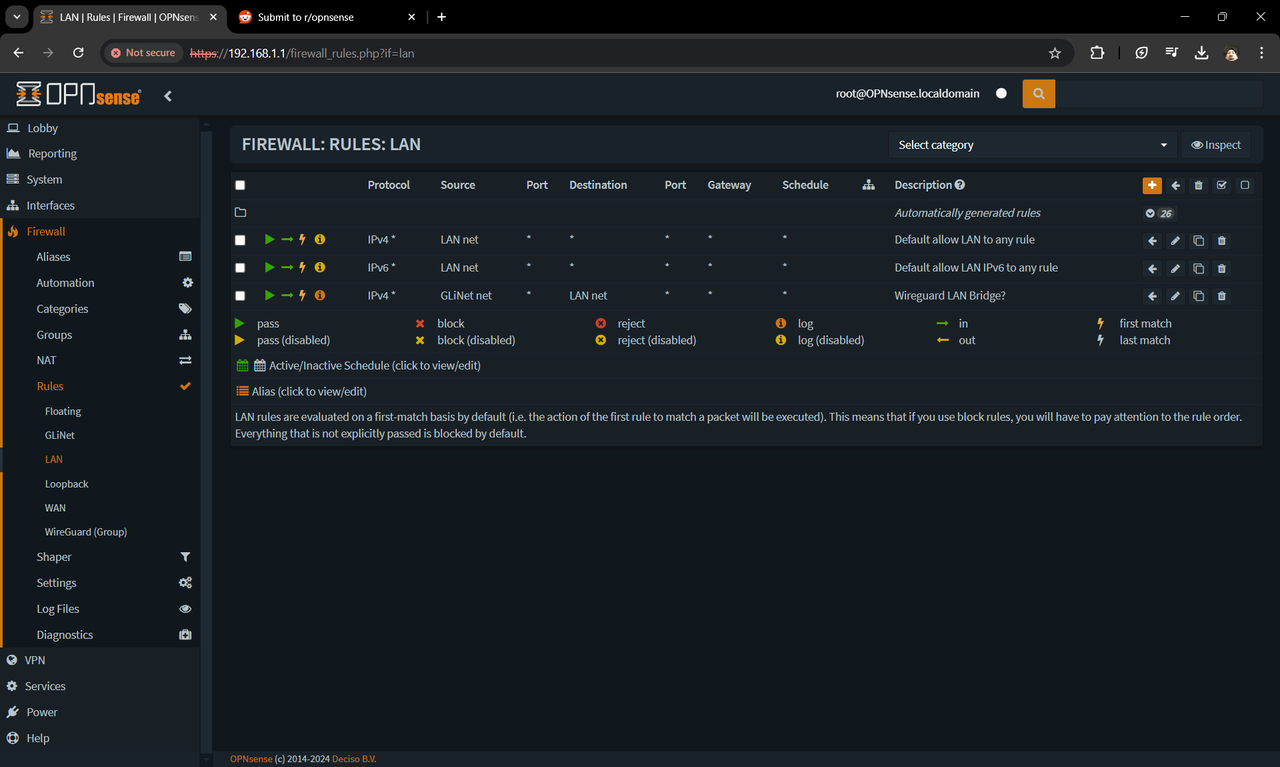Click the 'GLiNet net' source alias link
The width and height of the screenshot is (1280, 767).
click(466, 296)
